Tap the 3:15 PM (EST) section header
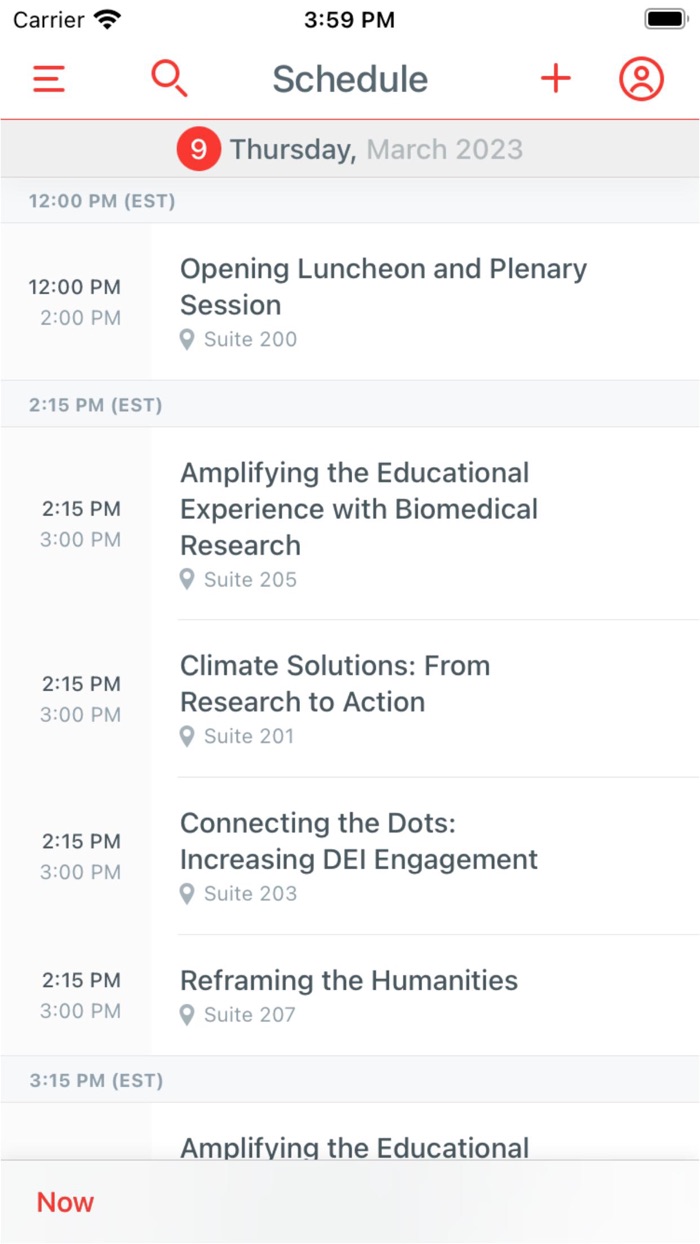This screenshot has height=1244, width=700. pyautogui.click(x=96, y=1081)
